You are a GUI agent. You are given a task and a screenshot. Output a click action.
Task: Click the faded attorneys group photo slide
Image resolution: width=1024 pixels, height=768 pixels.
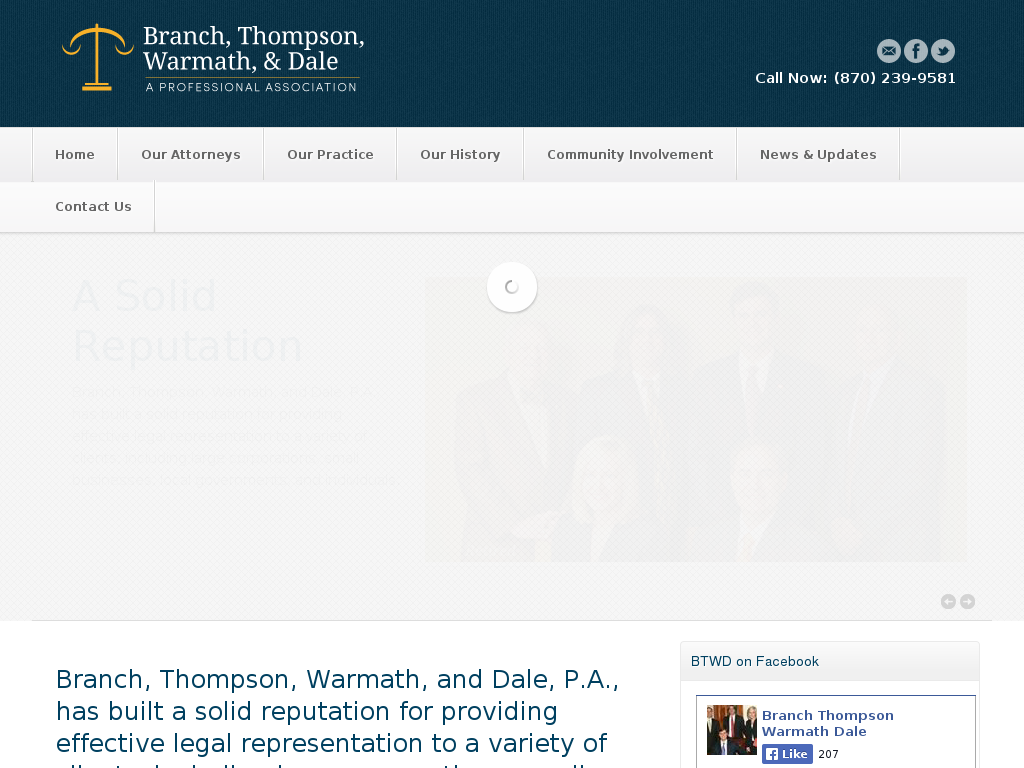coord(696,420)
